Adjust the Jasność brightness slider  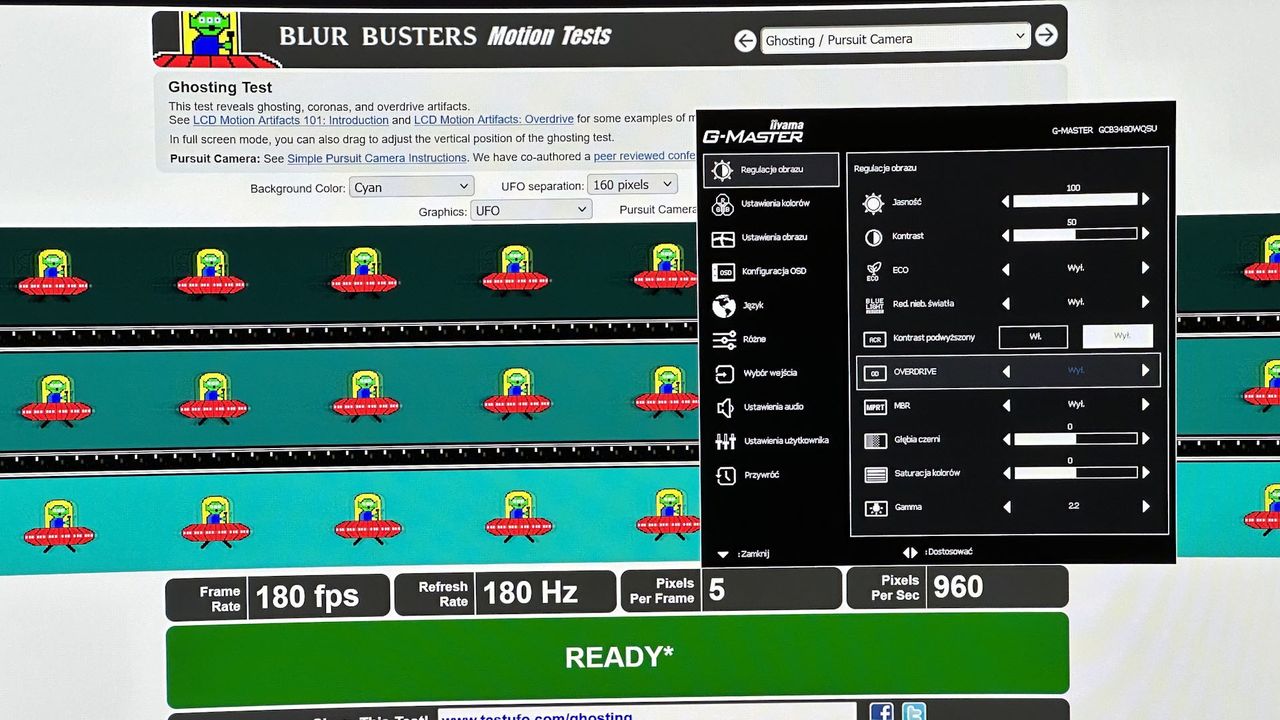click(1075, 200)
